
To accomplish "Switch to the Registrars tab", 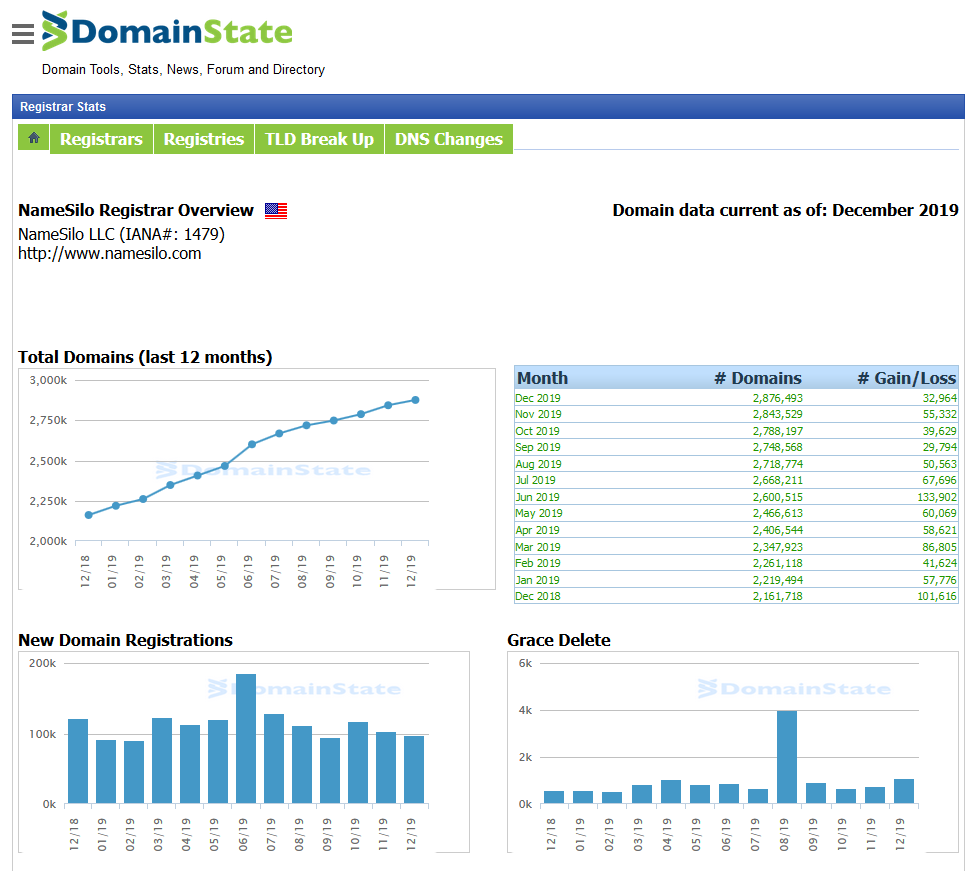I will pos(101,138).
